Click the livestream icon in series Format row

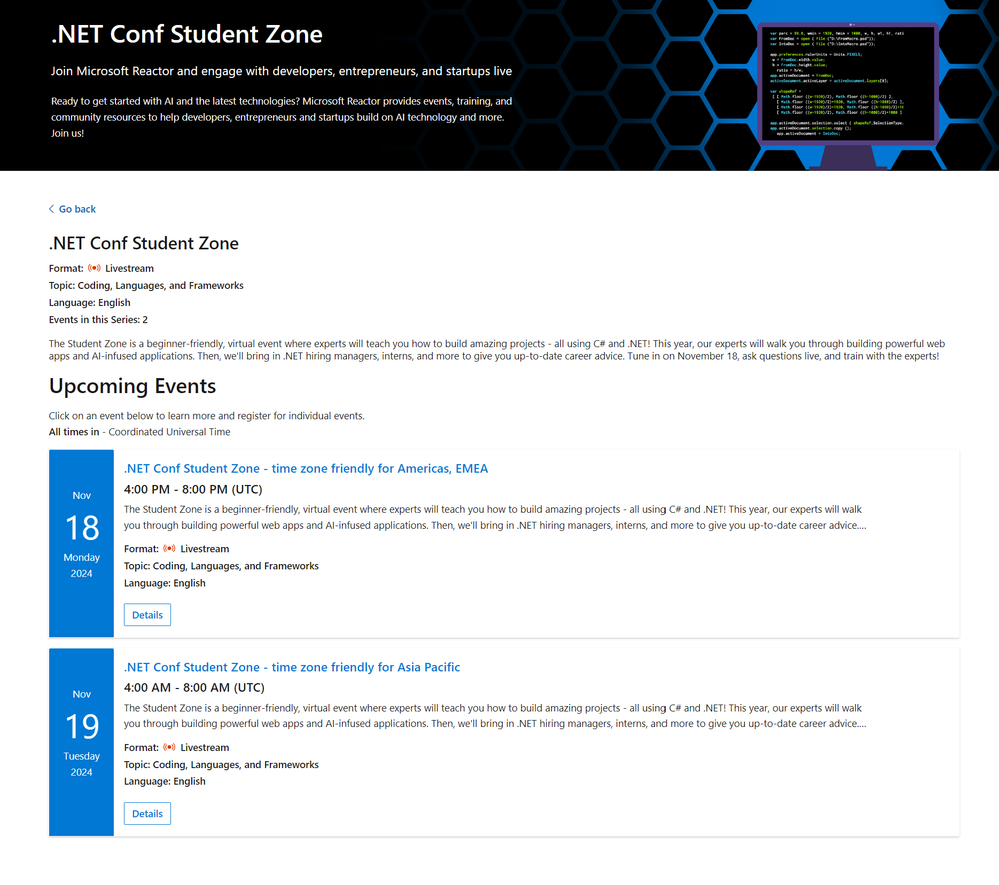point(94,268)
